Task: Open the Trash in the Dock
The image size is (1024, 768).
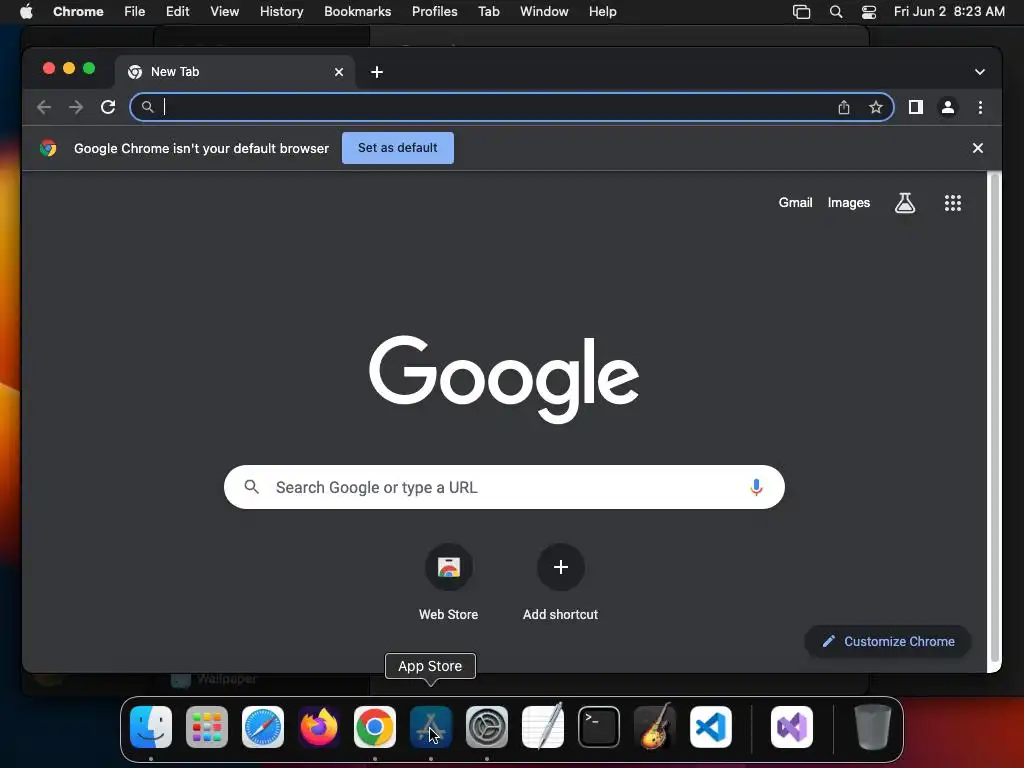Action: 872,727
